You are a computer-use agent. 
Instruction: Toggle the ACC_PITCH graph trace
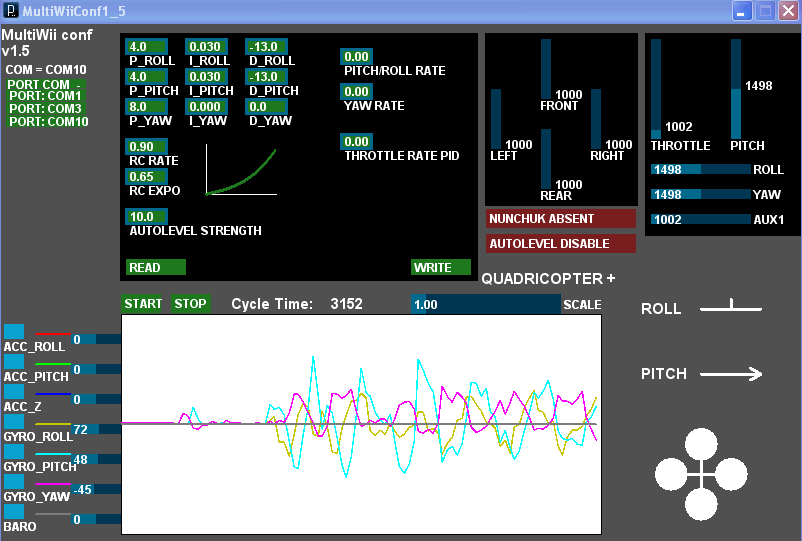(x=14, y=362)
